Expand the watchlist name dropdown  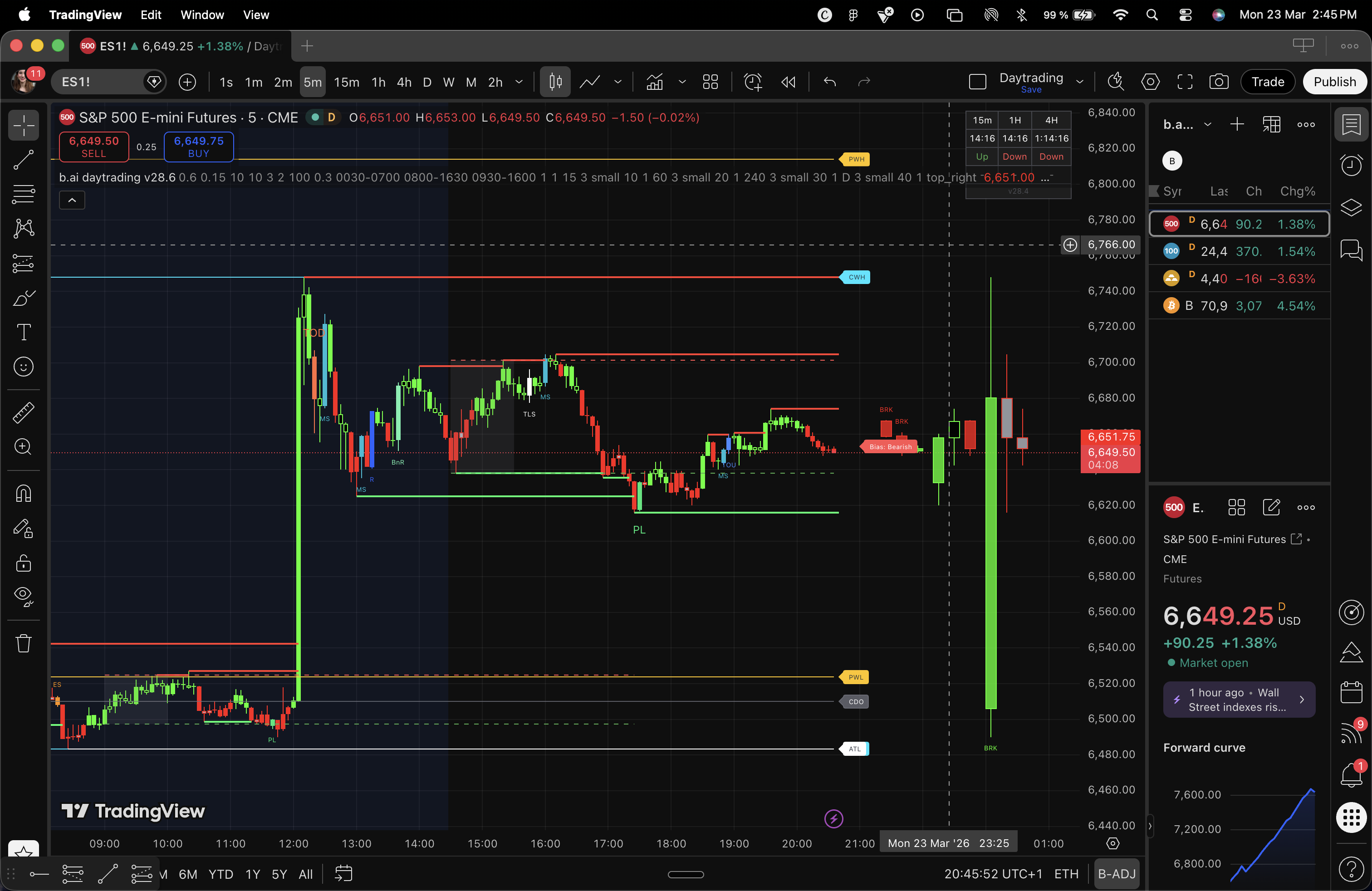[x=1207, y=124]
